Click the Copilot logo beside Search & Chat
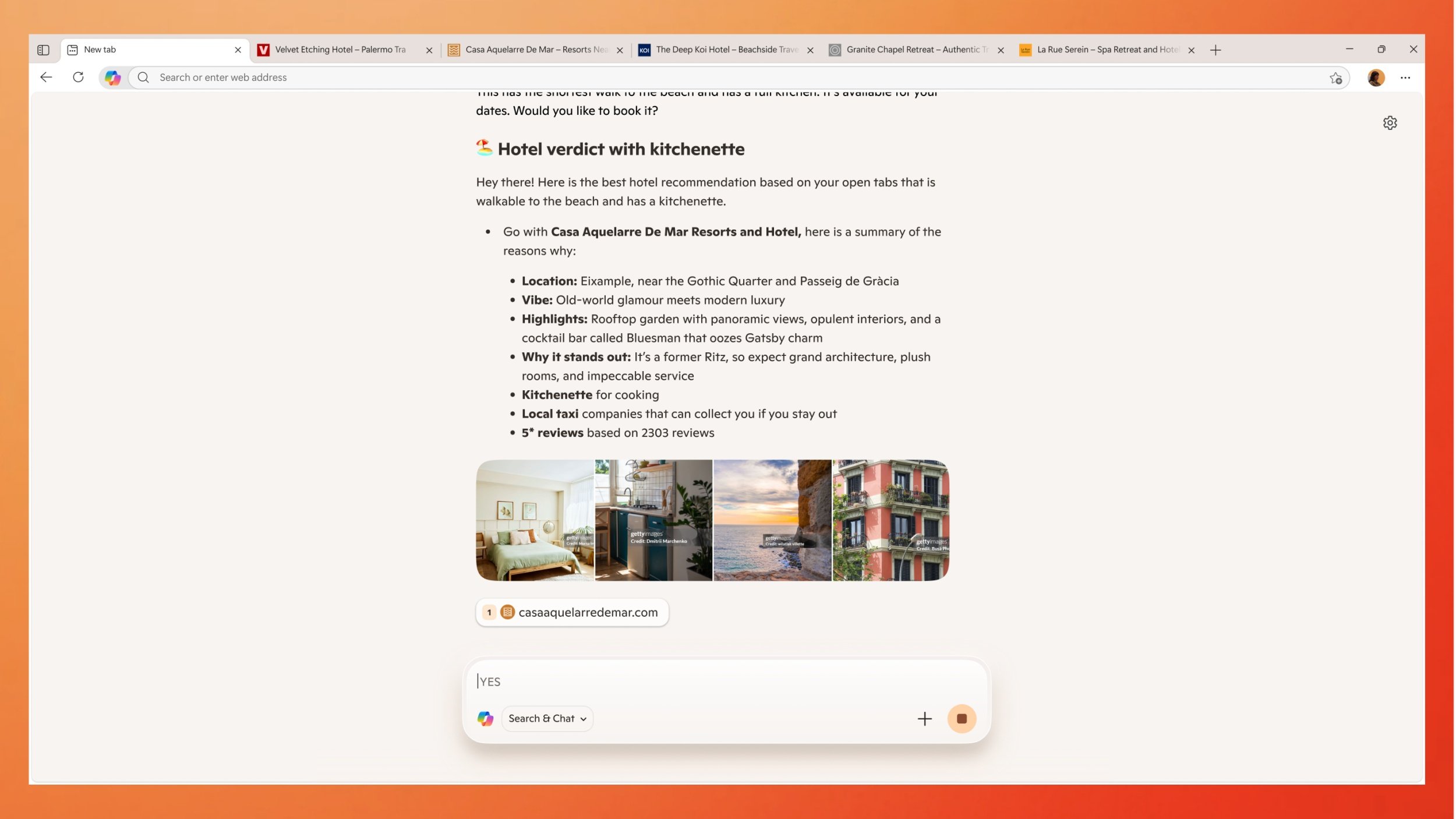This screenshot has height=819, width=1456. tap(486, 718)
